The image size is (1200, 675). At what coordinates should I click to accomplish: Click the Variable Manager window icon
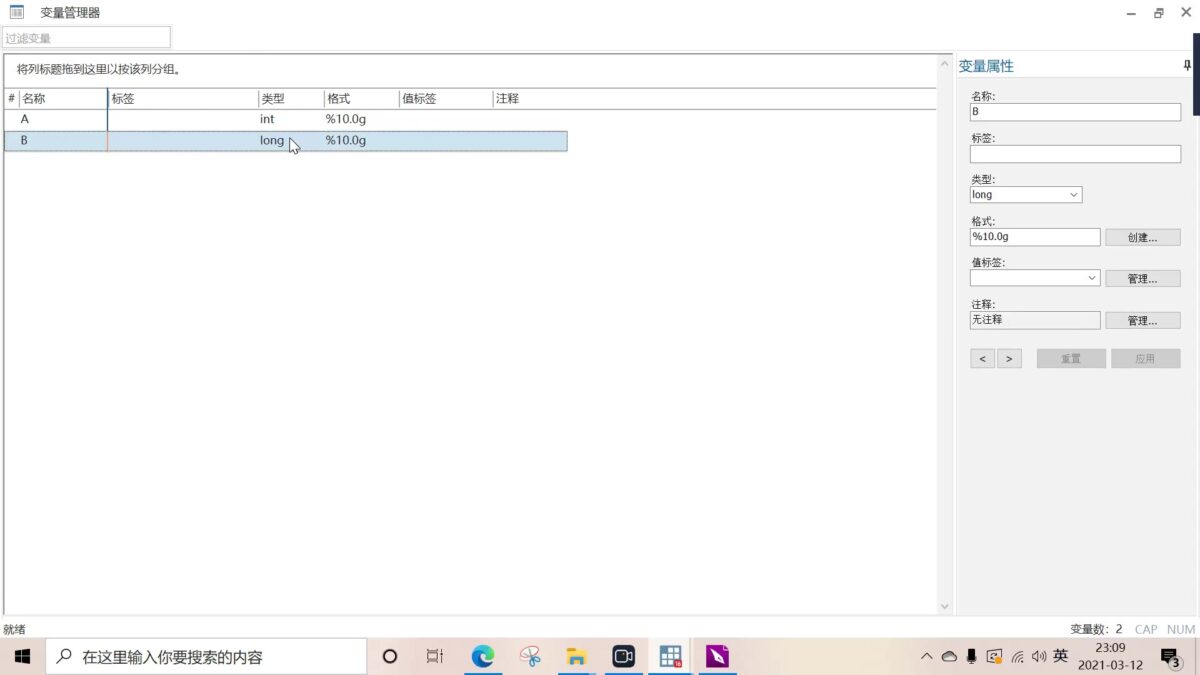(x=17, y=12)
